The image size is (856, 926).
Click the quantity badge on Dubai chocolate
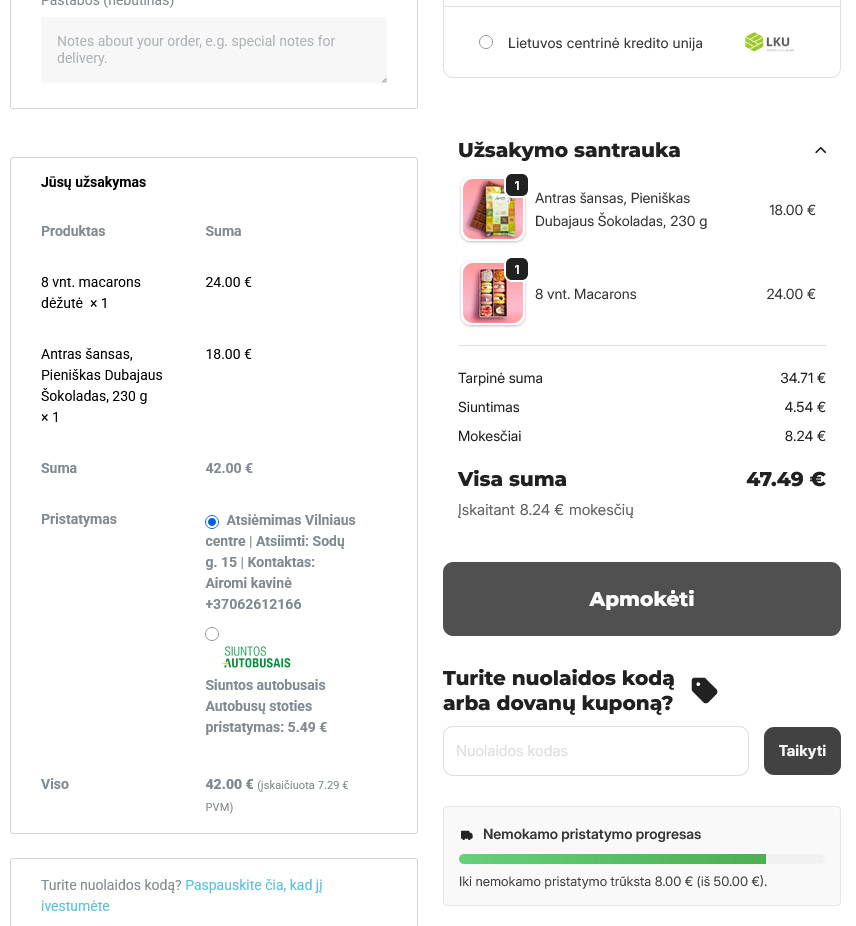point(516,185)
